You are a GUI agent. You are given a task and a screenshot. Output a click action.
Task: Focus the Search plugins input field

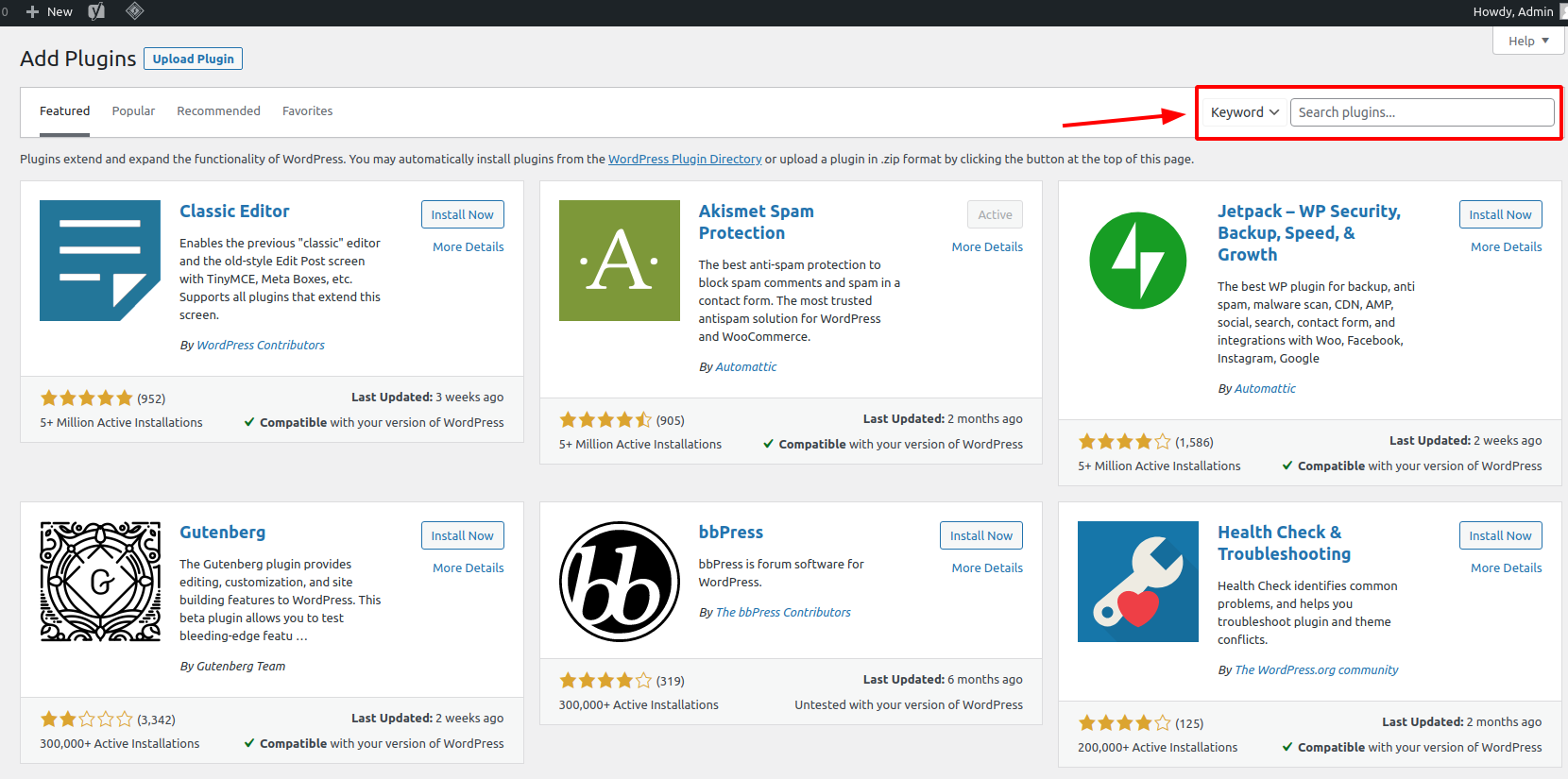tap(1422, 112)
